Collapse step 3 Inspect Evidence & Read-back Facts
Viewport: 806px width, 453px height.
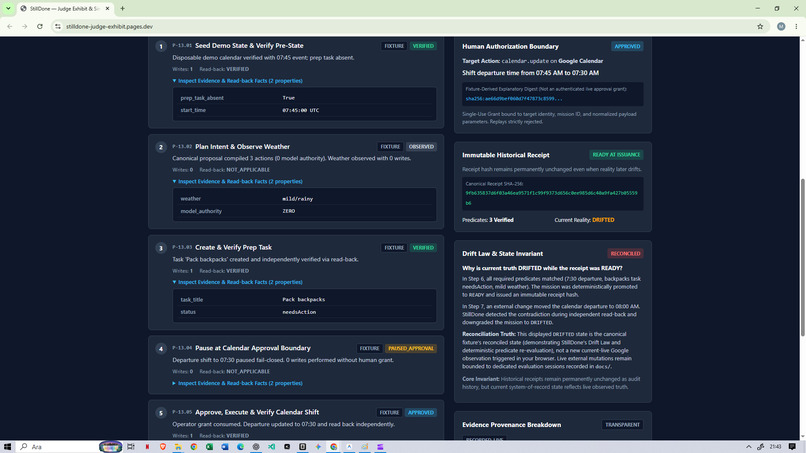[237, 282]
